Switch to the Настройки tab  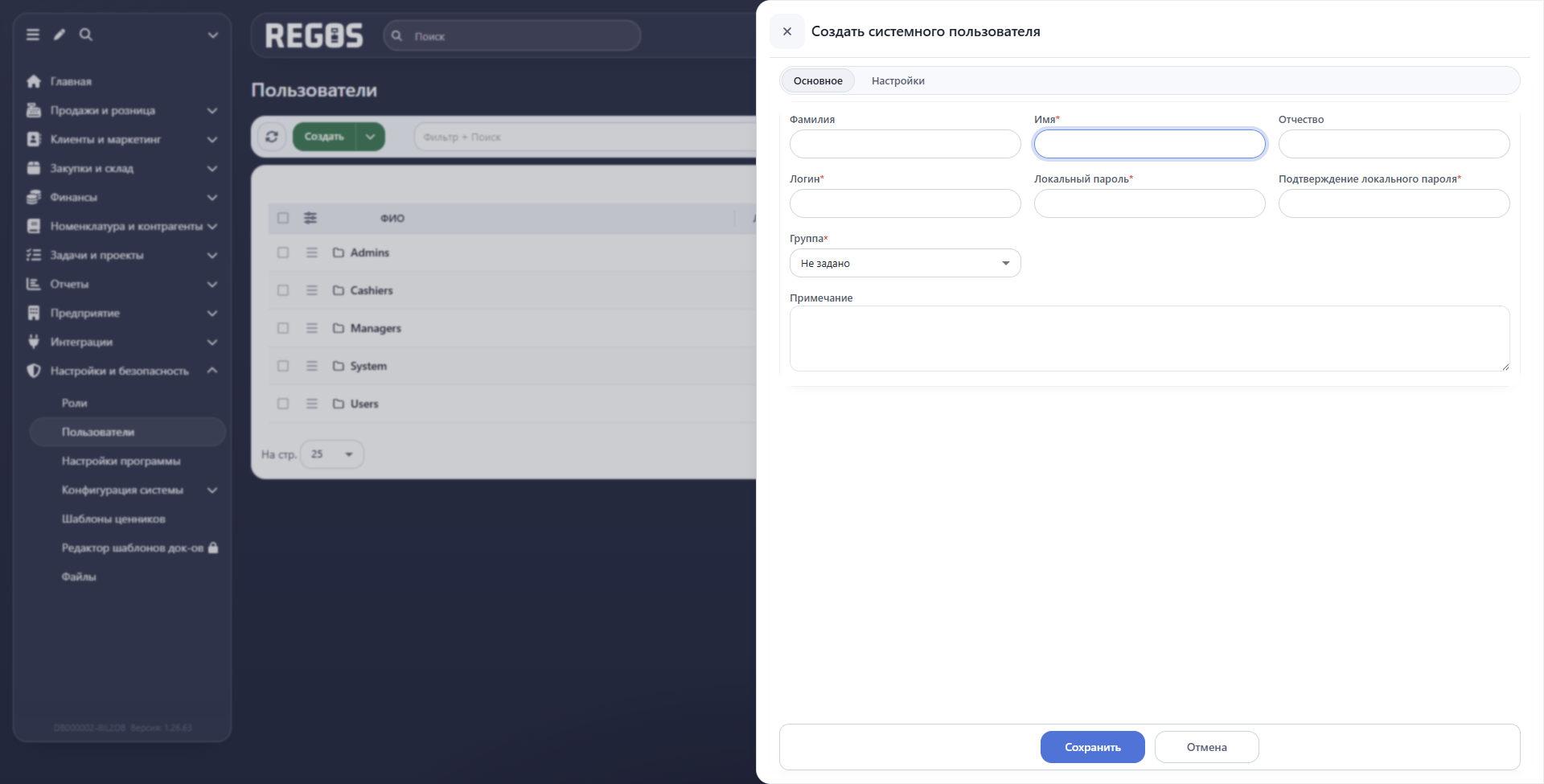(x=898, y=80)
